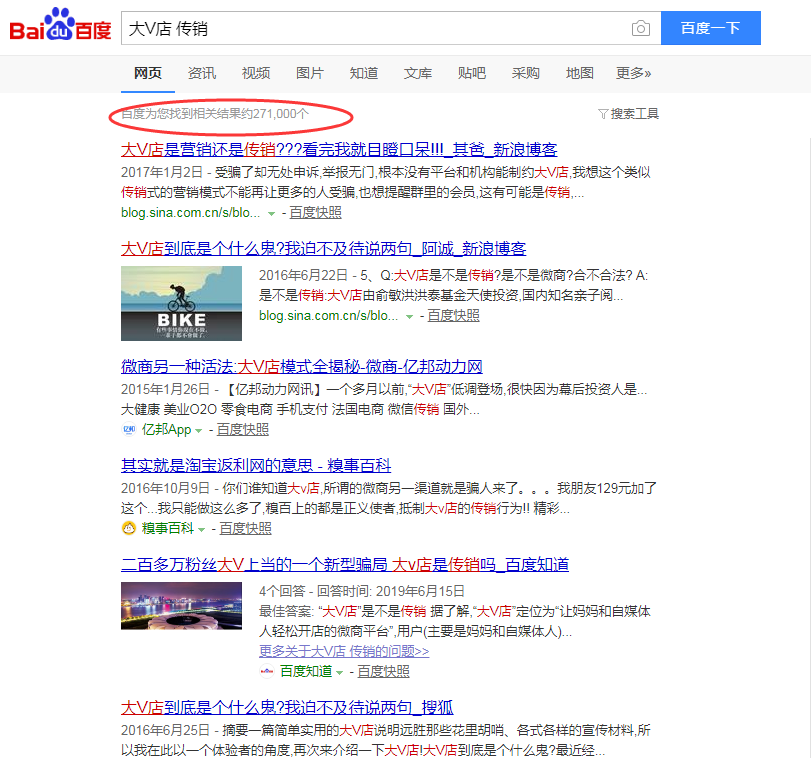Image resolution: width=811 pixels, height=758 pixels.
Task: Open the 图片 tab
Action: click(x=310, y=73)
